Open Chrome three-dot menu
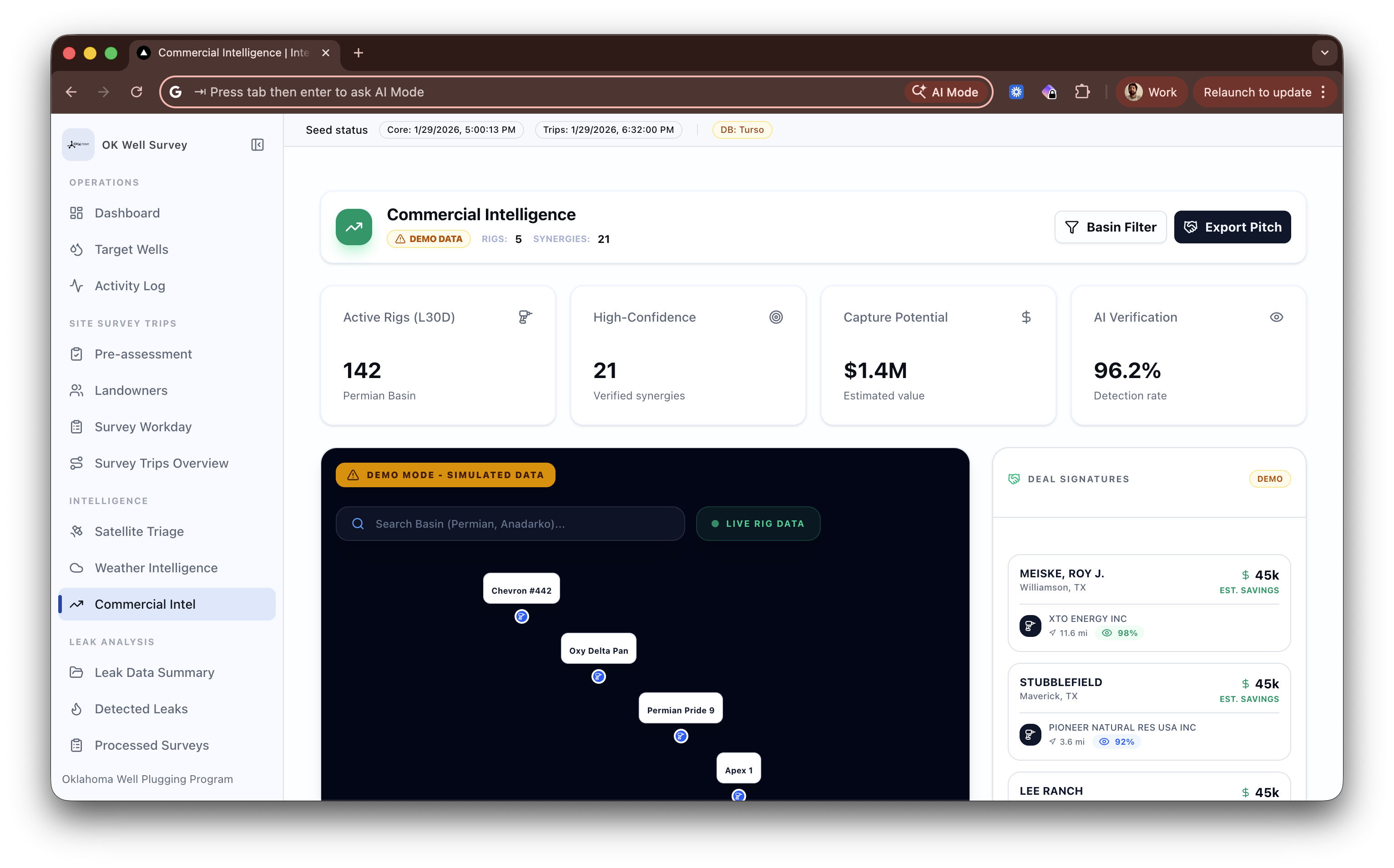The width and height of the screenshot is (1394, 868). 1323,92
